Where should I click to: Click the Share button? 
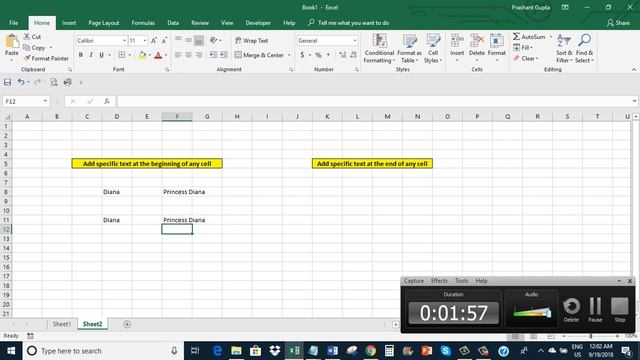(x=618, y=23)
